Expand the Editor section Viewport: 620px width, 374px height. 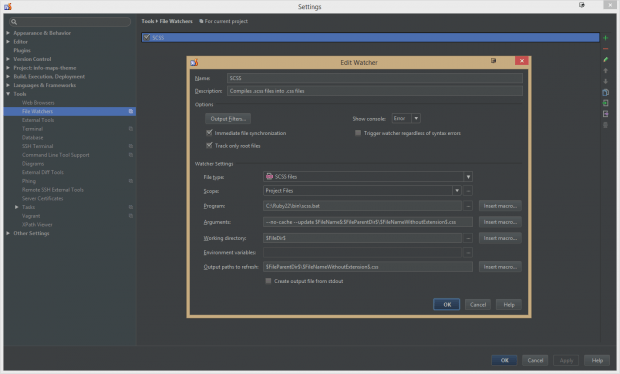click(x=8, y=42)
